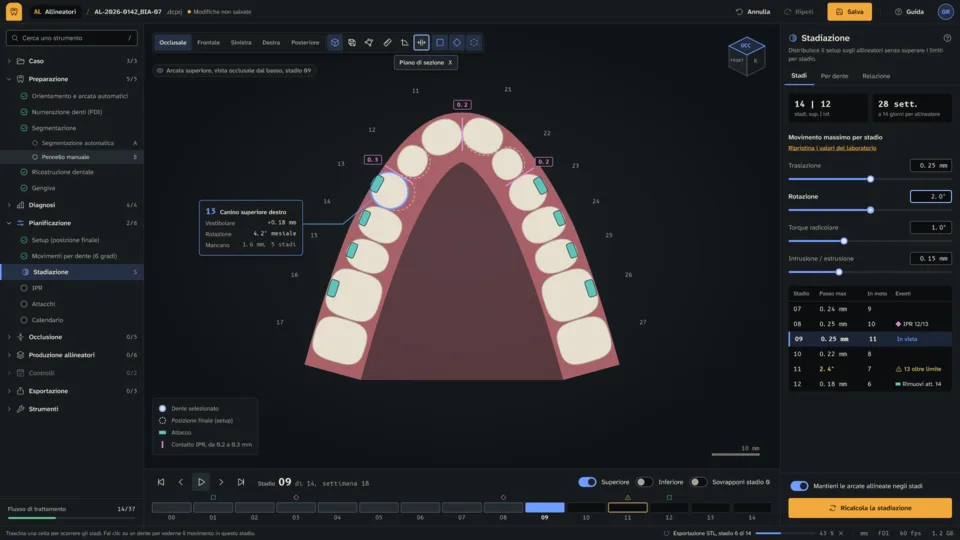Toggle the section plane tool
960x540 pixels.
[x=421, y=43]
